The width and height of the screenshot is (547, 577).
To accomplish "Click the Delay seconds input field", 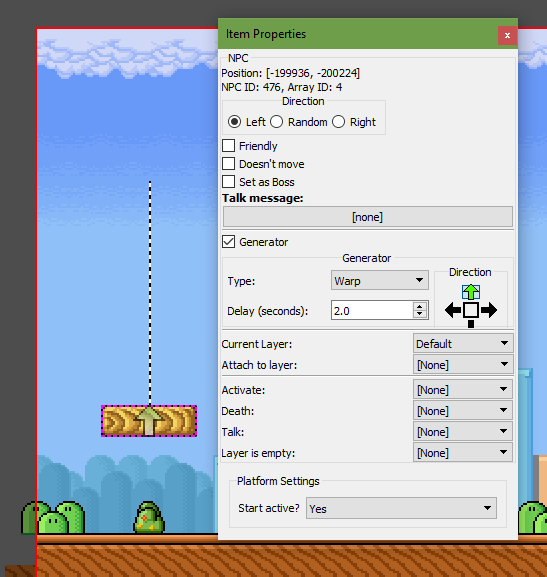I will (372, 311).
